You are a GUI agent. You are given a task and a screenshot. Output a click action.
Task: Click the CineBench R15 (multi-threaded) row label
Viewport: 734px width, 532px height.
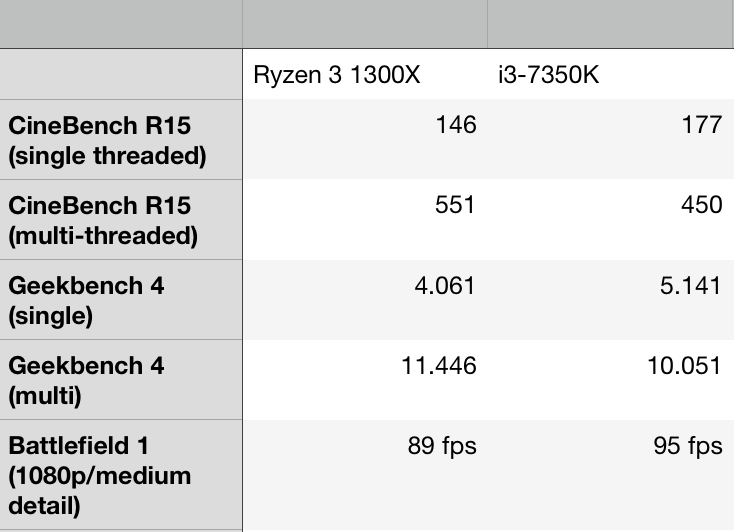pos(121,220)
